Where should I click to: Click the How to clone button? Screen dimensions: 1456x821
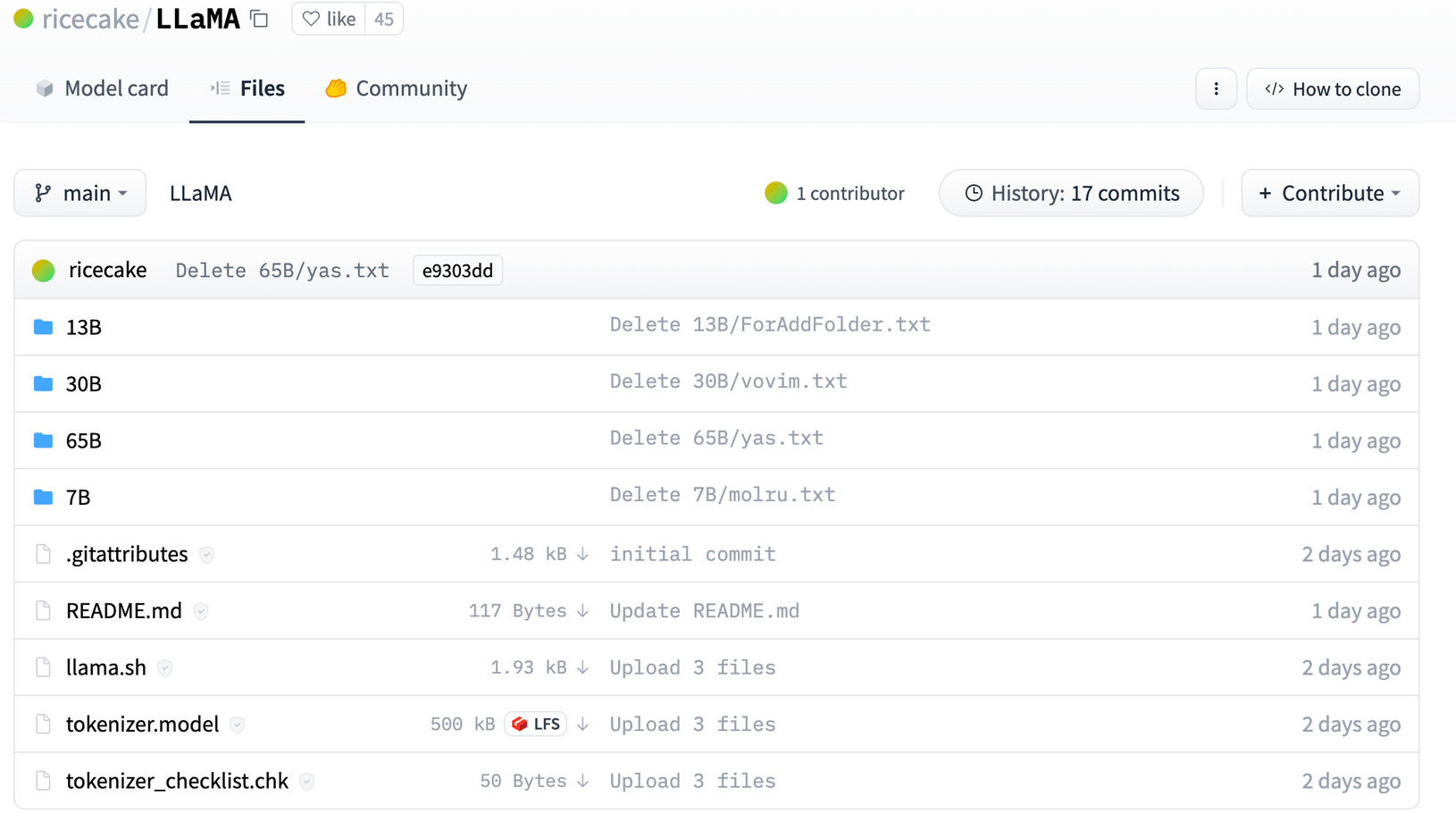click(1333, 88)
